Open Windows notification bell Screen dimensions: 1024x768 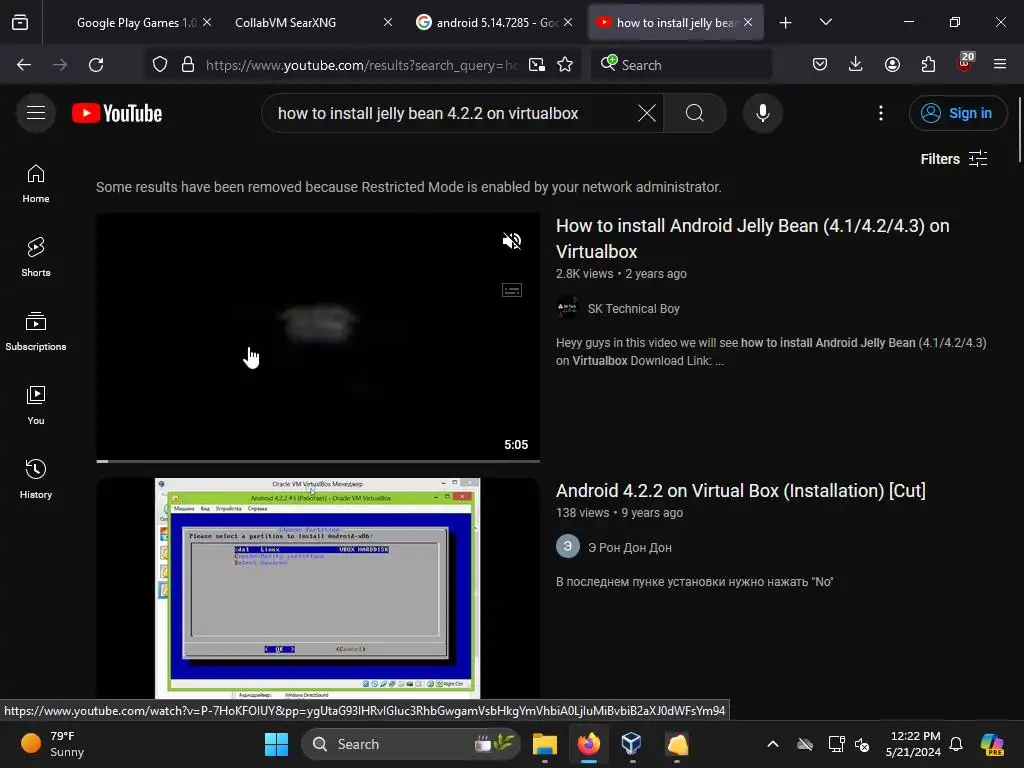956,744
